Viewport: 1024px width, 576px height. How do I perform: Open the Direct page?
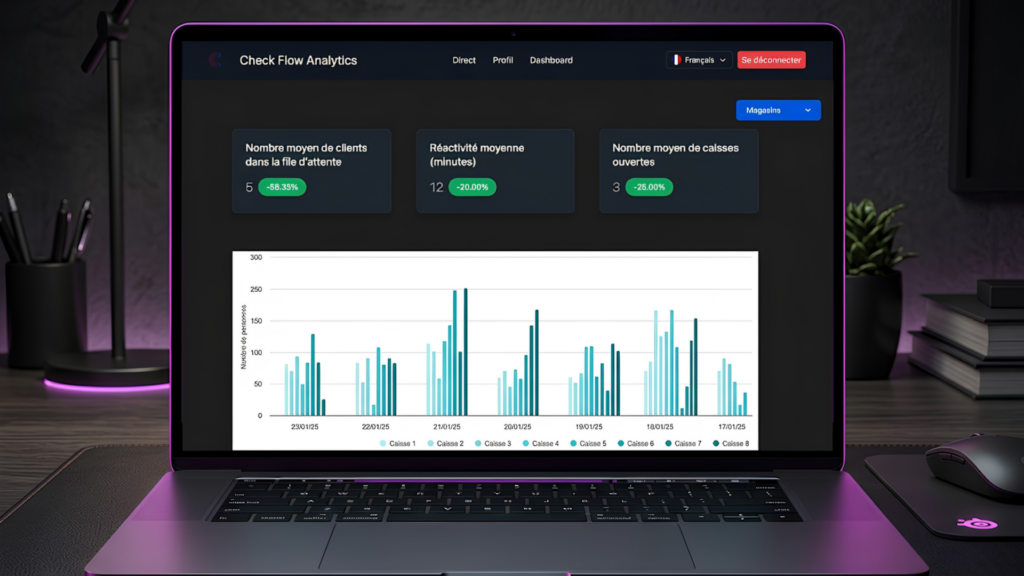(464, 60)
